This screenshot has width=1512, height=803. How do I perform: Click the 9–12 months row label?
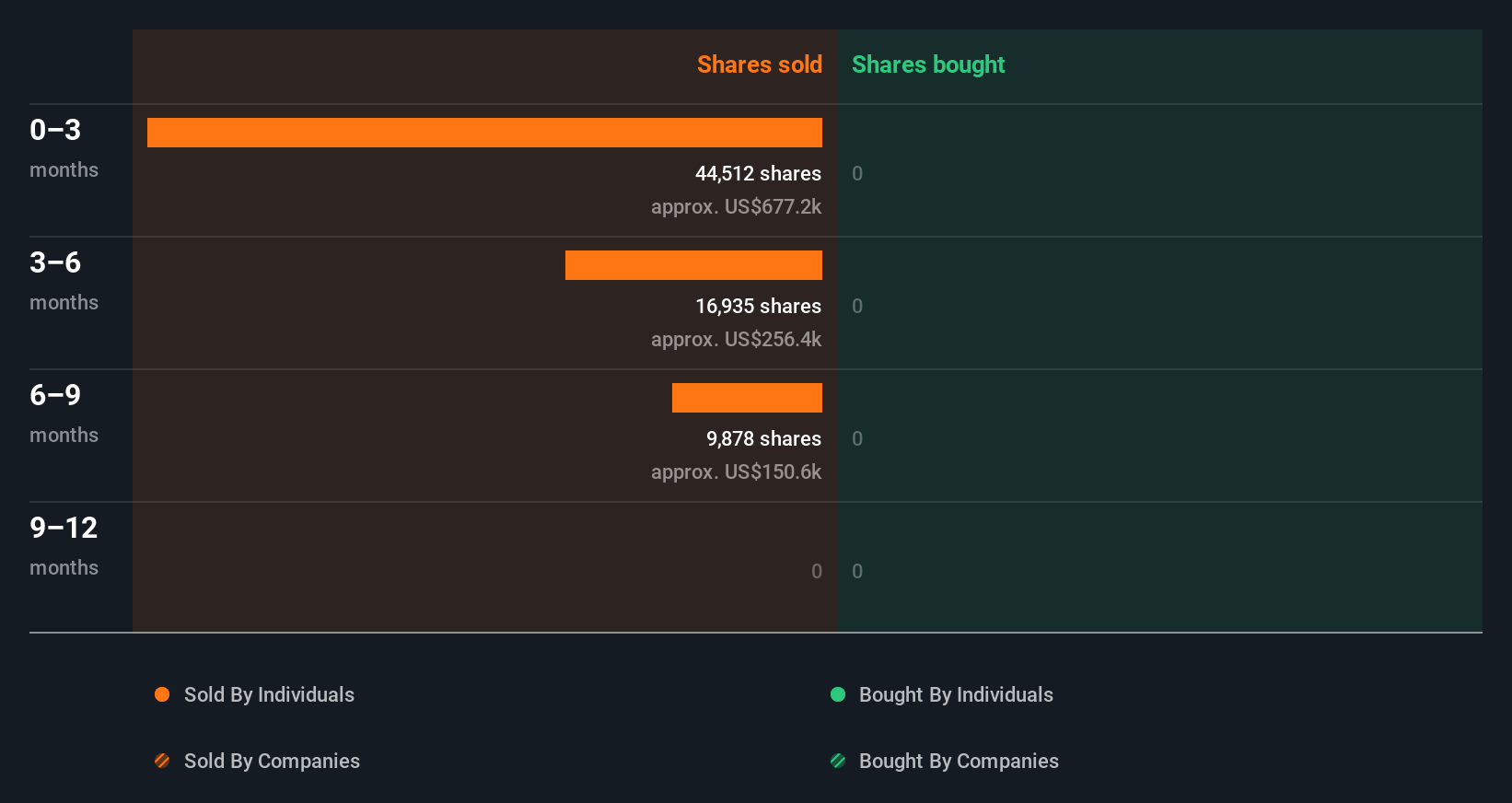coord(64,545)
